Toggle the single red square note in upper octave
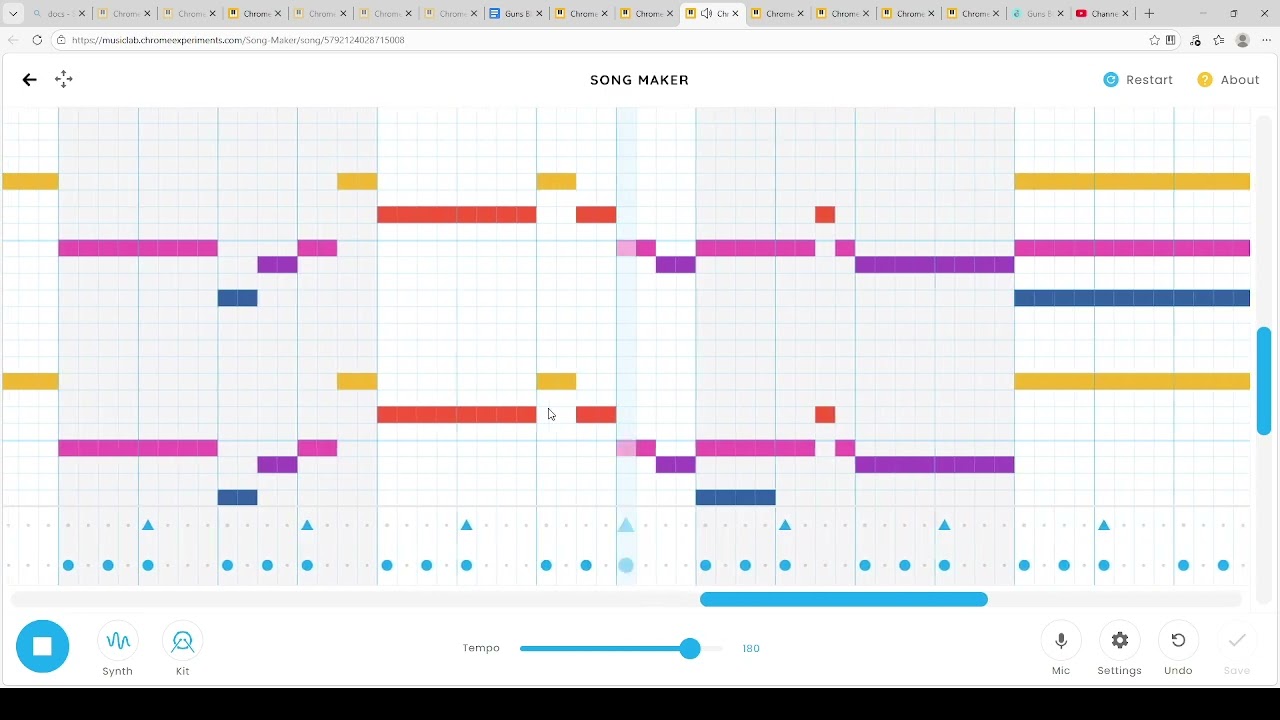The height and width of the screenshot is (720, 1280). tap(825, 215)
